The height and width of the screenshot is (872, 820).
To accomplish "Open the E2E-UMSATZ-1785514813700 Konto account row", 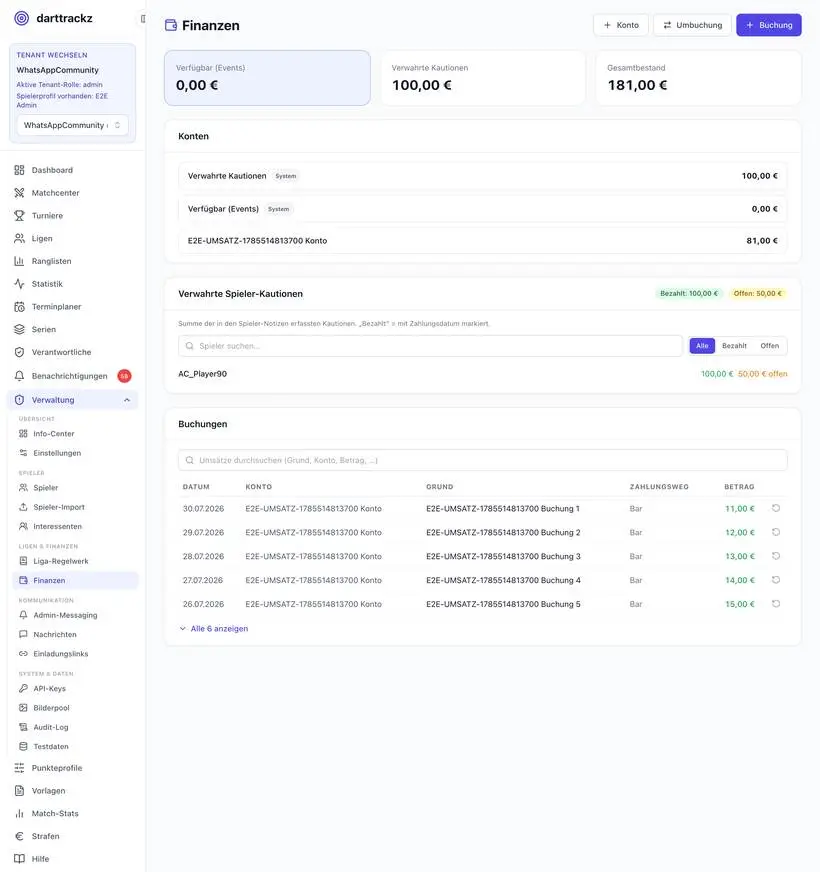I will [483, 241].
